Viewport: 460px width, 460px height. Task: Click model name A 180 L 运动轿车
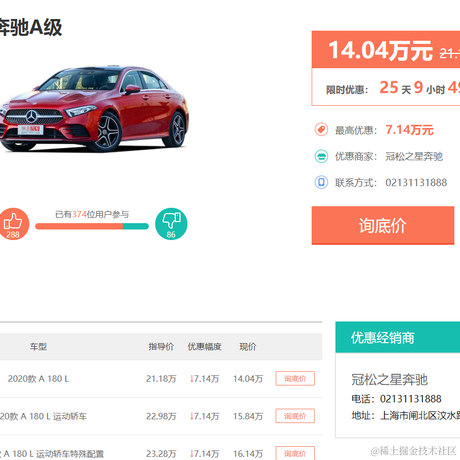point(43,416)
